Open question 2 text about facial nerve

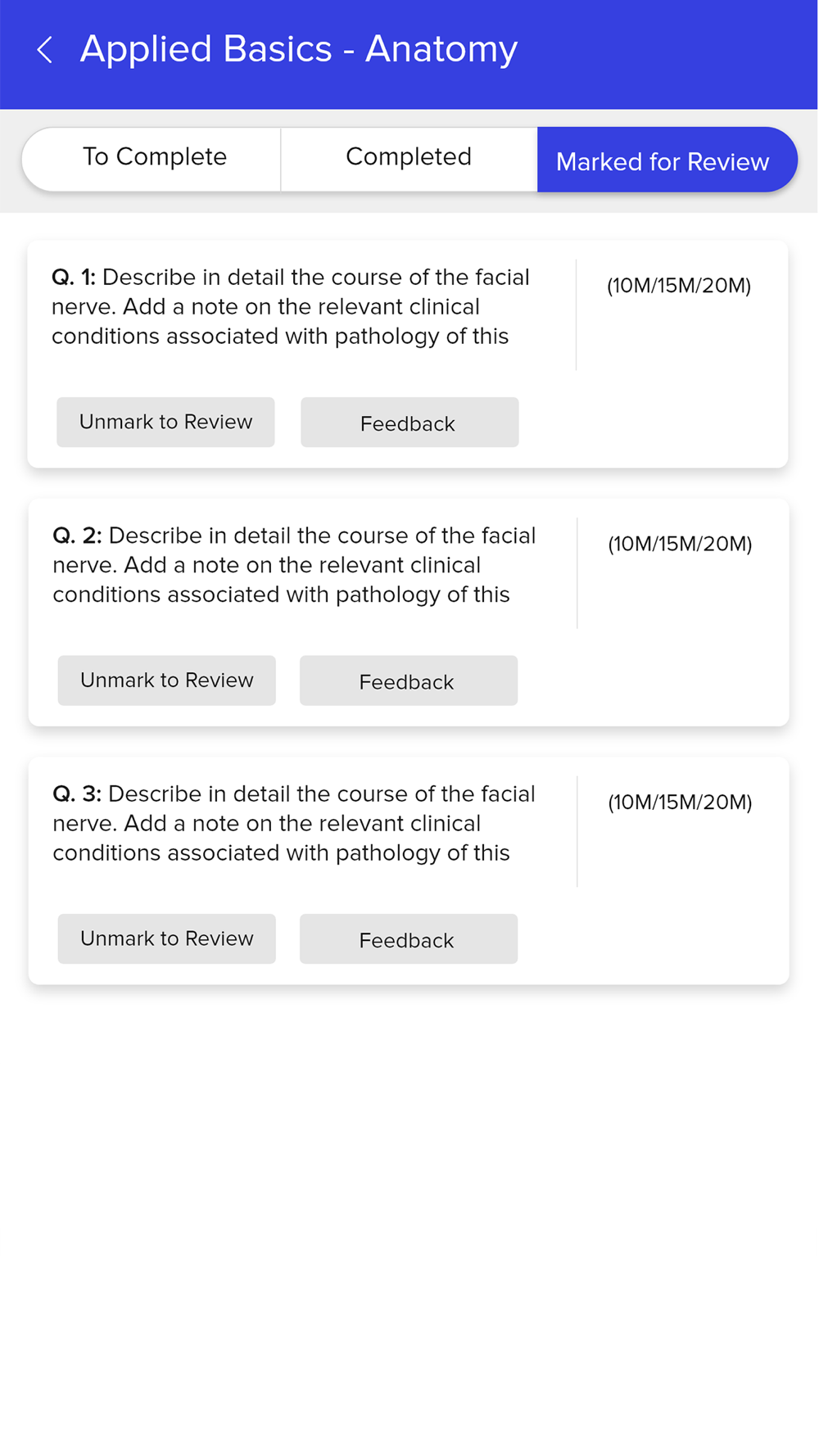294,565
